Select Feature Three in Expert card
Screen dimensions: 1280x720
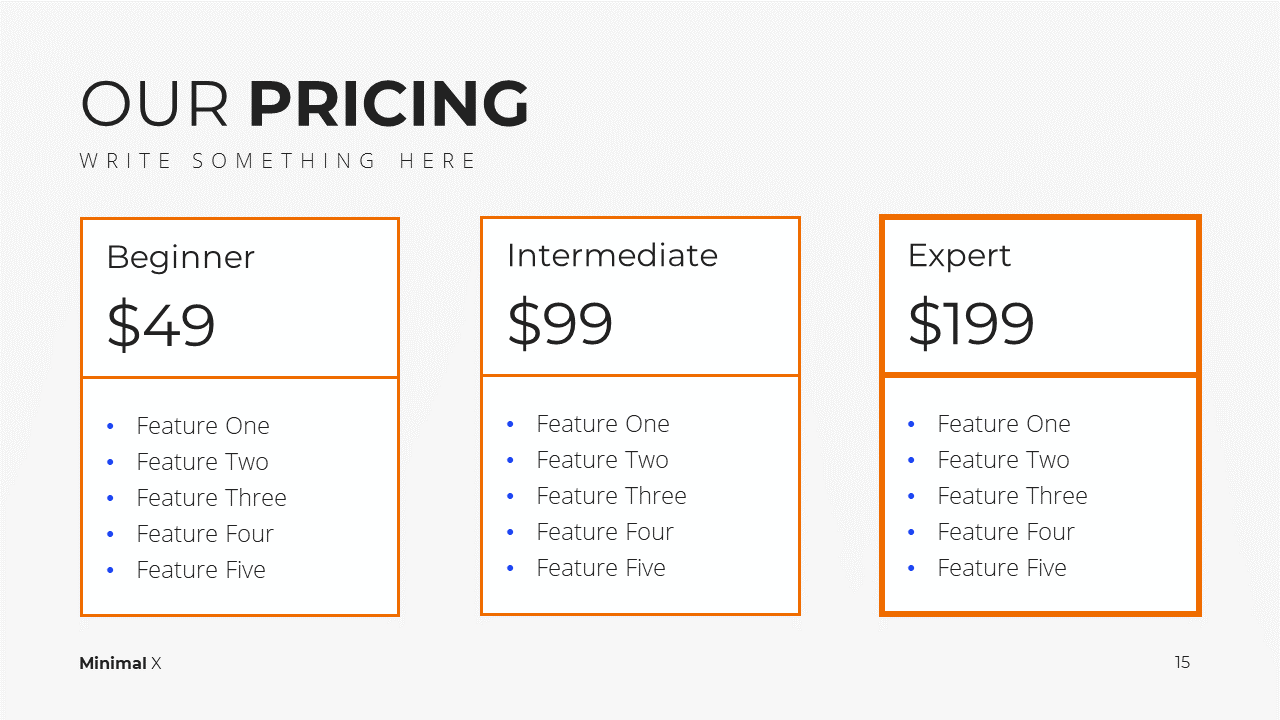coord(1012,496)
